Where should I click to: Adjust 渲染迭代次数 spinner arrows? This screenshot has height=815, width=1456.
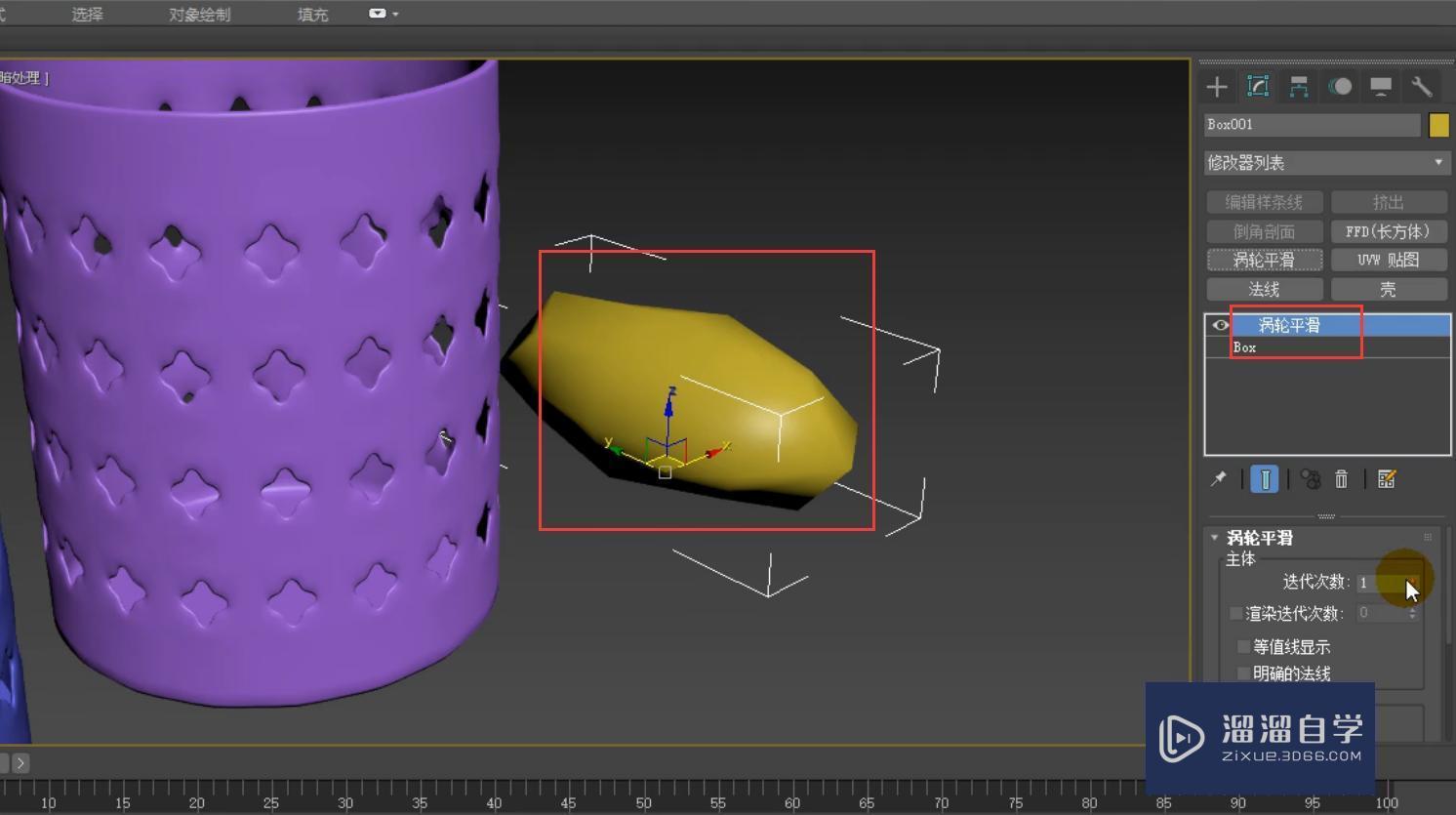[1412, 614]
